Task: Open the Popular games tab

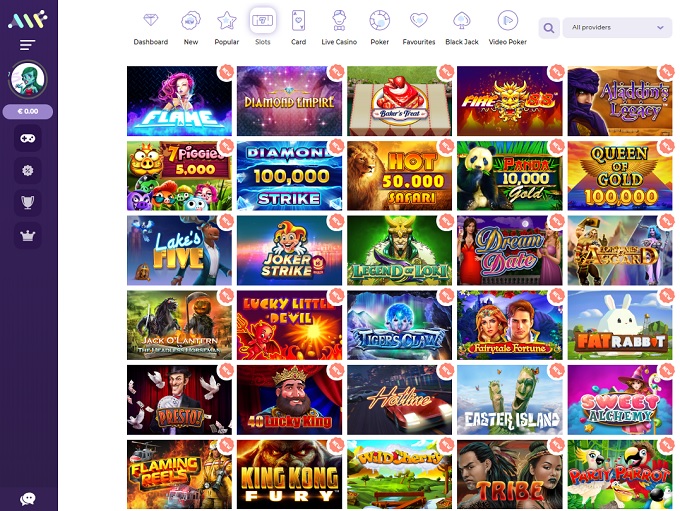Action: pos(227,28)
